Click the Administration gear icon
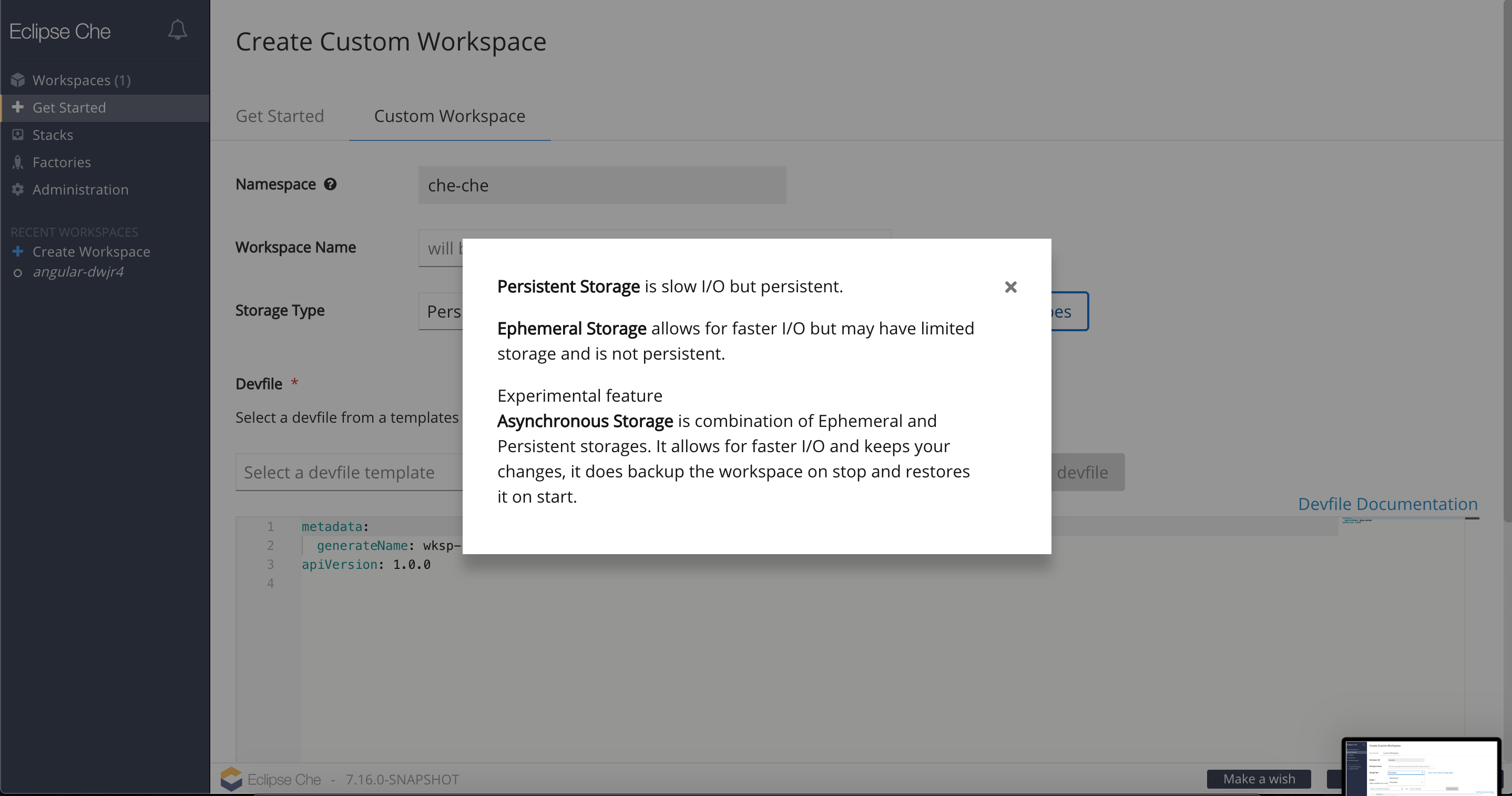Image resolution: width=1512 pixels, height=796 pixels. pyautogui.click(x=17, y=189)
